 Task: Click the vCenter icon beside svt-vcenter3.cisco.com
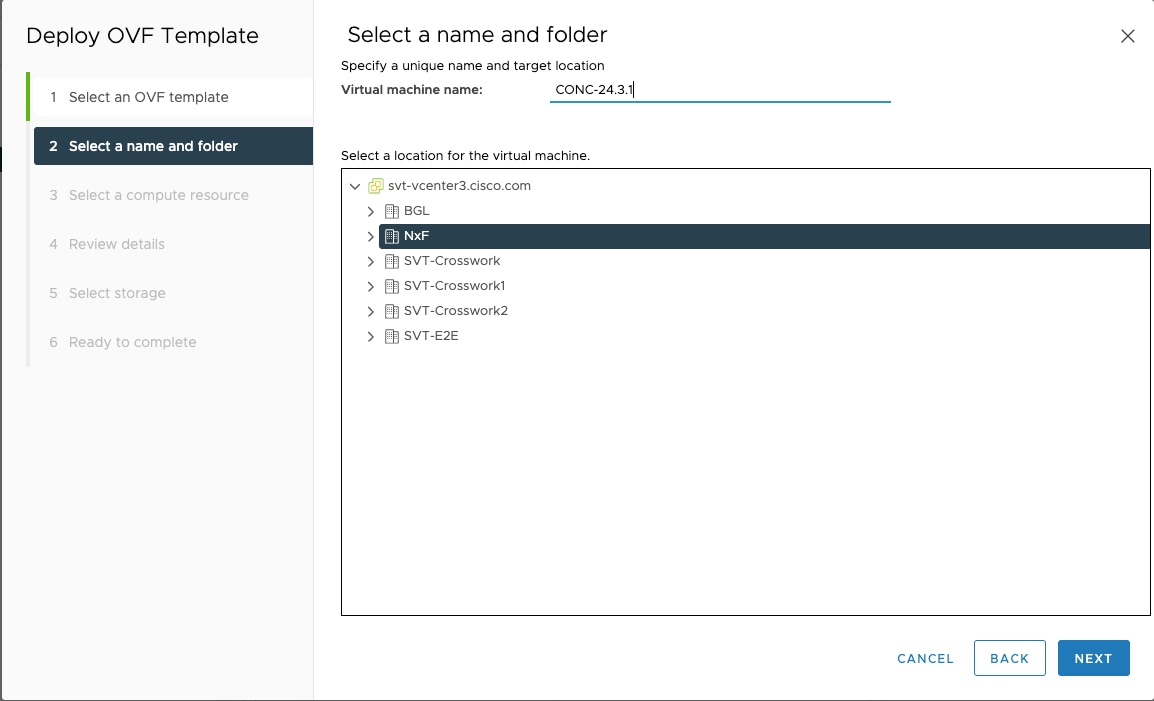coord(375,186)
